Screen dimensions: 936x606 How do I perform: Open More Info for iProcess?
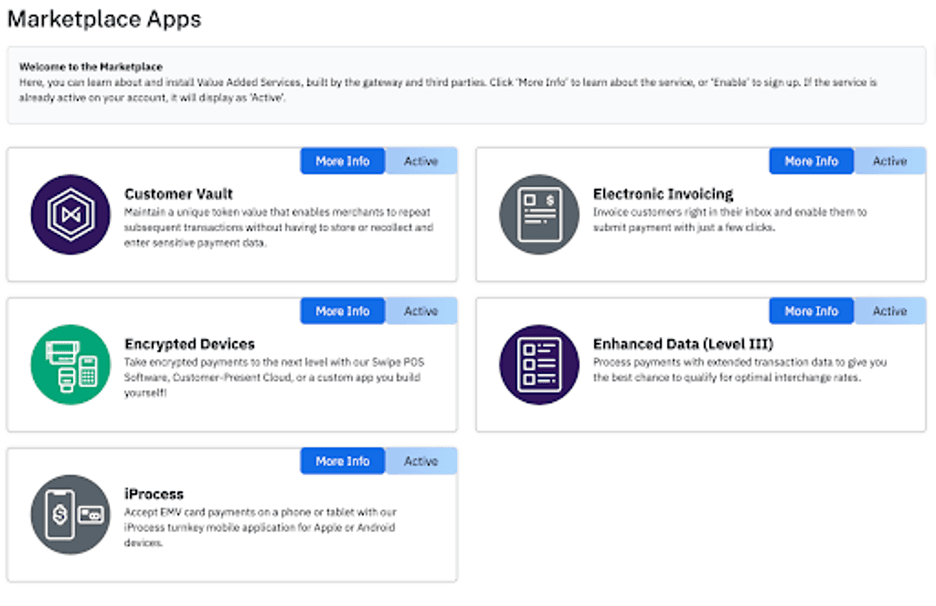pyautogui.click(x=342, y=460)
